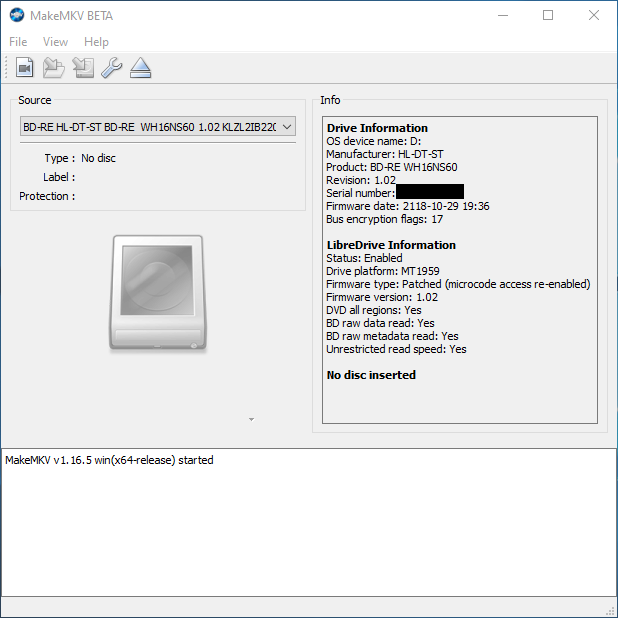This screenshot has width=618, height=618.
Task: Click 'Manufacturer: HL-DT-ST' line
Action: point(385,154)
